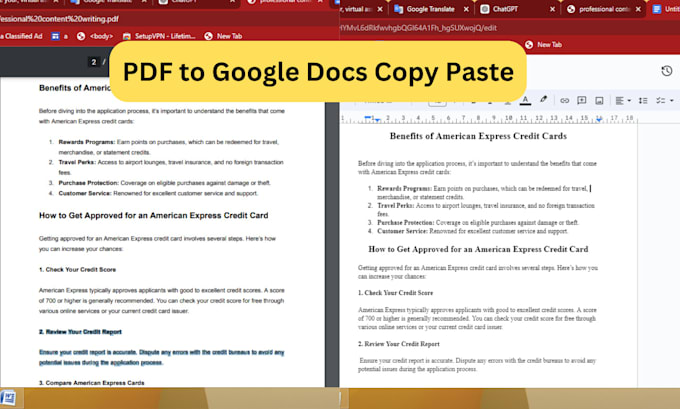Click the right indent marker on the ruler
Screen dimensions: 680x409
pyautogui.click(x=599, y=119)
